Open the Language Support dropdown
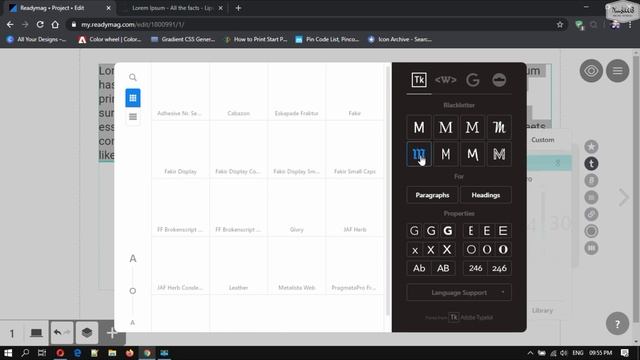 pyautogui.click(x=459, y=292)
